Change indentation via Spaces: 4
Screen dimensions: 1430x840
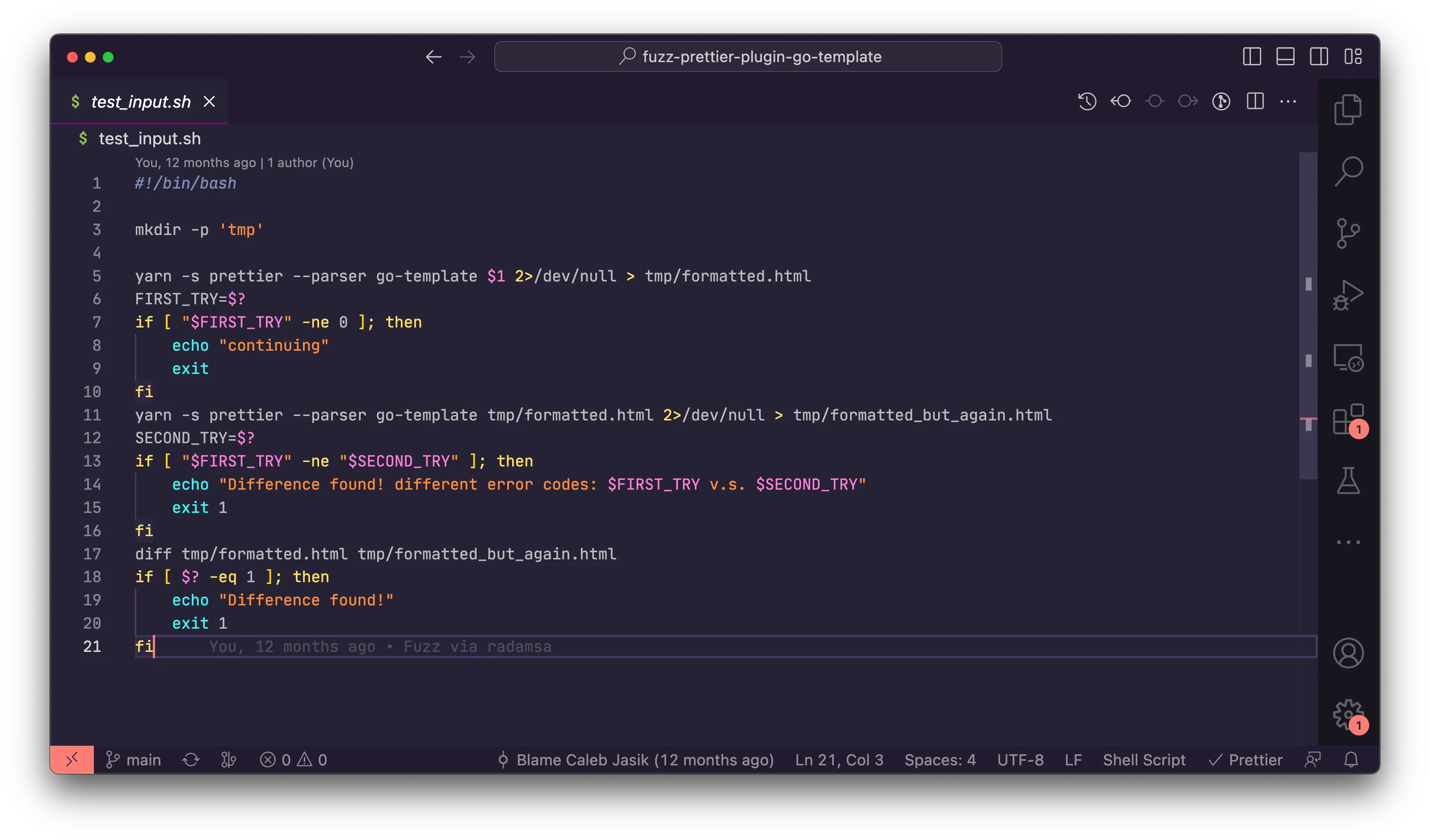[x=940, y=760]
